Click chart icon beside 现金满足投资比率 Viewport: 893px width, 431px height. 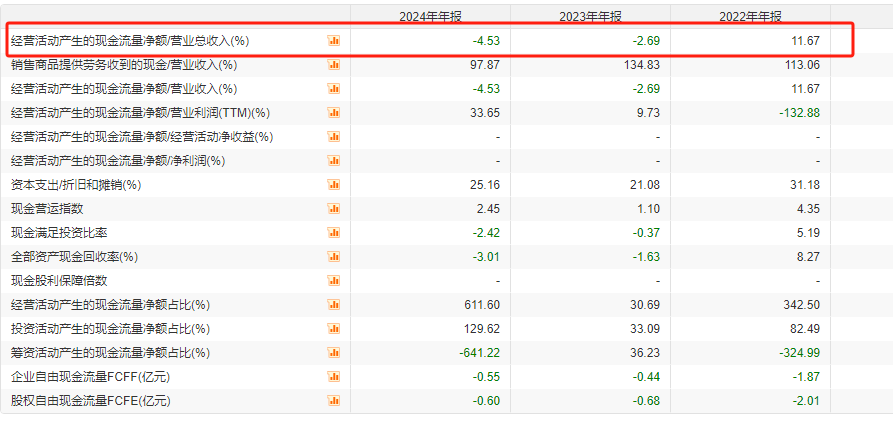333,233
